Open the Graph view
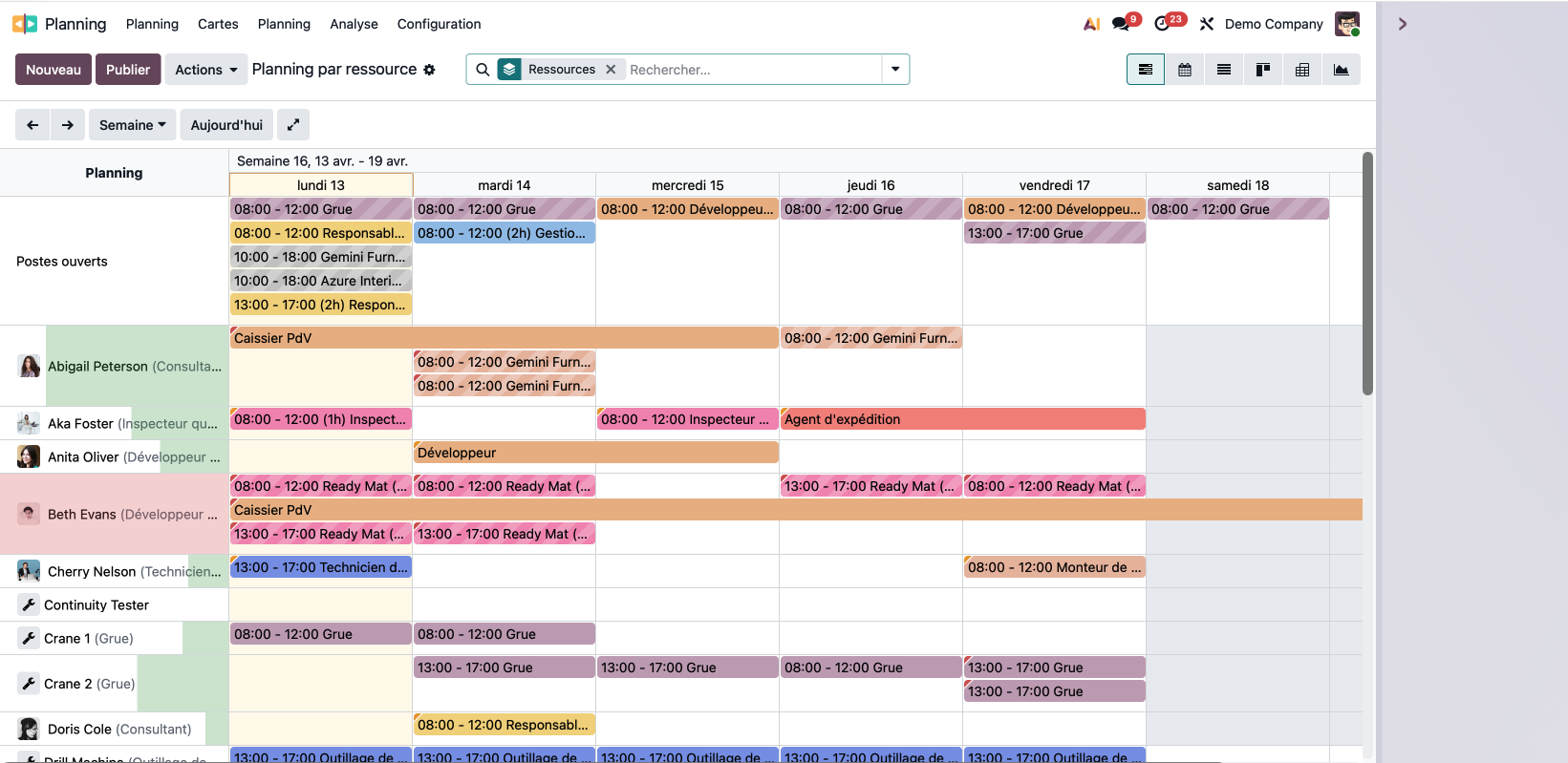This screenshot has width=1568, height=763. 1341,70
